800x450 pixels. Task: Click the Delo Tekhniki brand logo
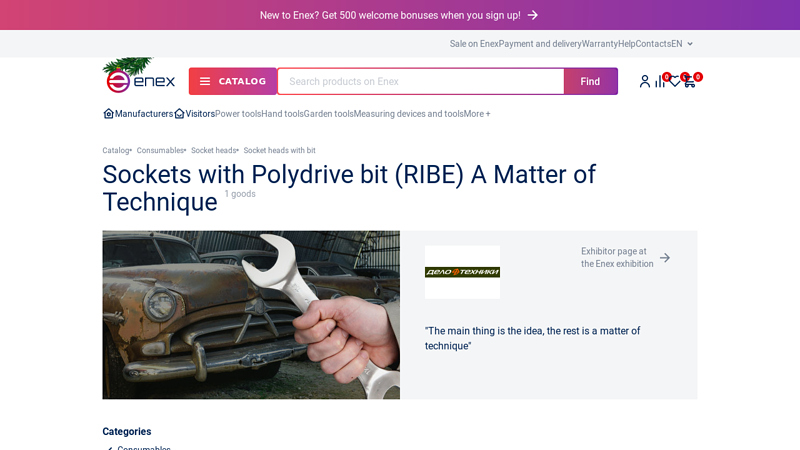[x=462, y=272]
